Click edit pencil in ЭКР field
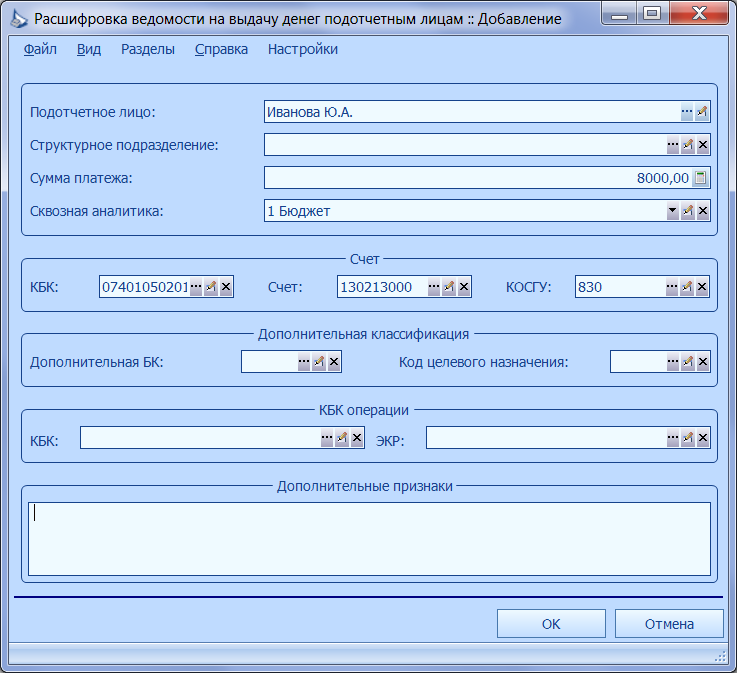This screenshot has width=737, height=673. [x=688, y=438]
